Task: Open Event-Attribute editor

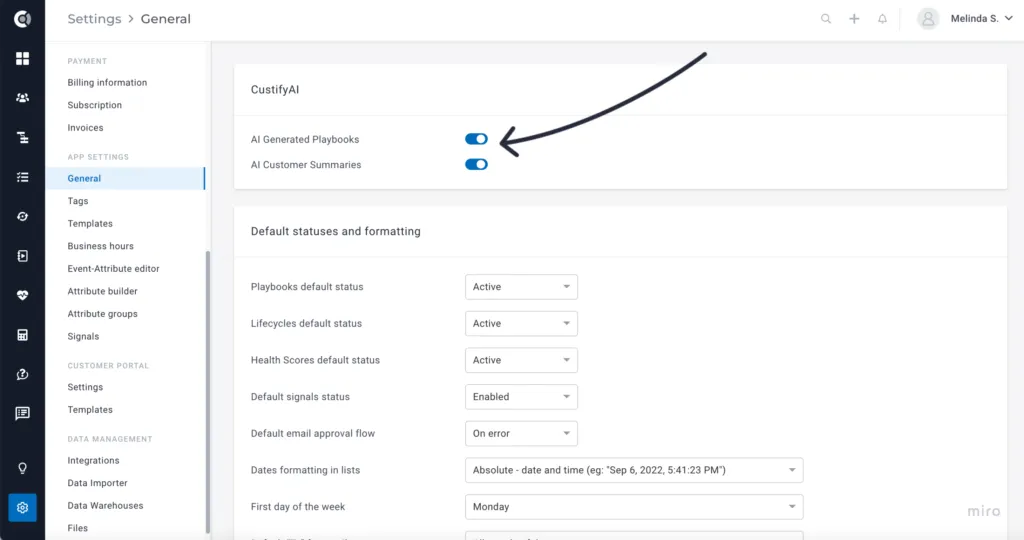Action: pos(114,268)
